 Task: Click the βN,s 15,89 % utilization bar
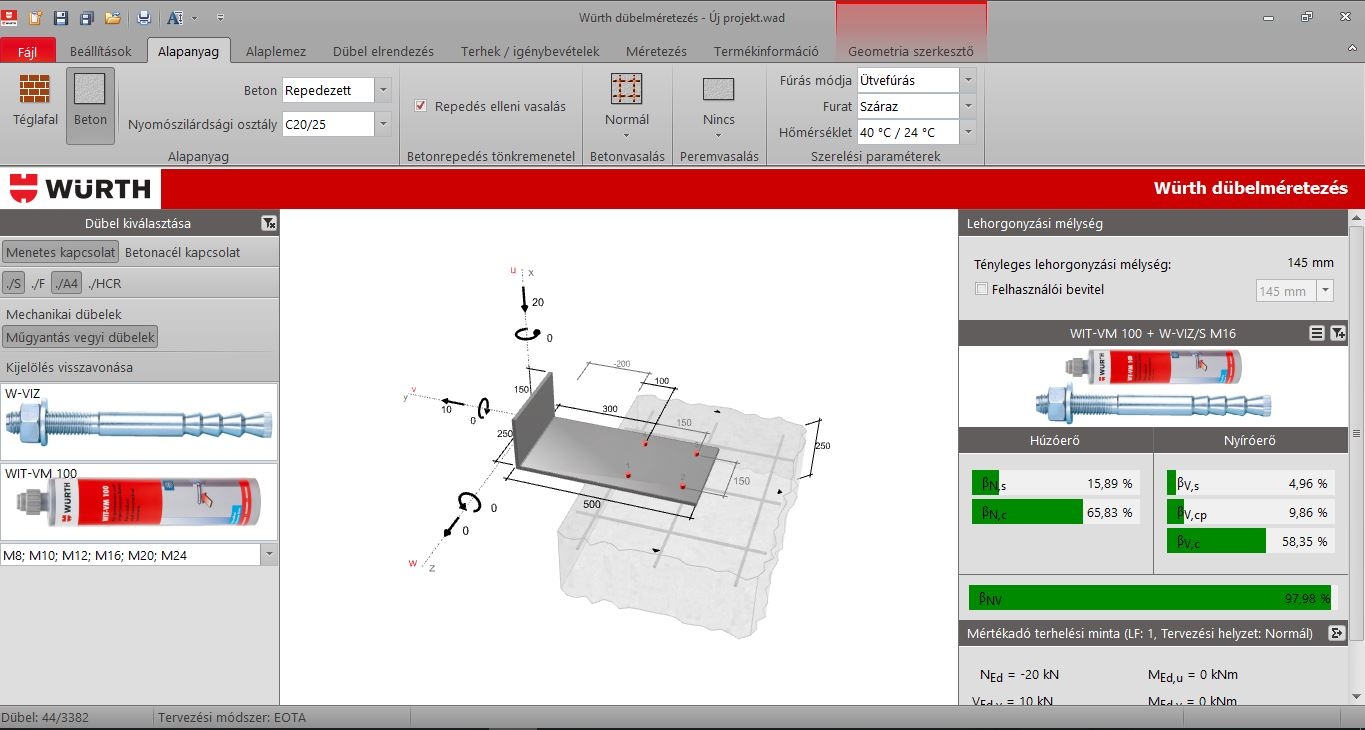pyautogui.click(x=1055, y=483)
